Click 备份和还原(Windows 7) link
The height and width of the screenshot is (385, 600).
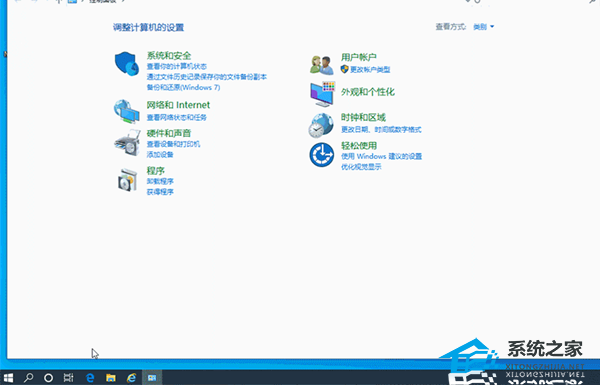point(183,88)
